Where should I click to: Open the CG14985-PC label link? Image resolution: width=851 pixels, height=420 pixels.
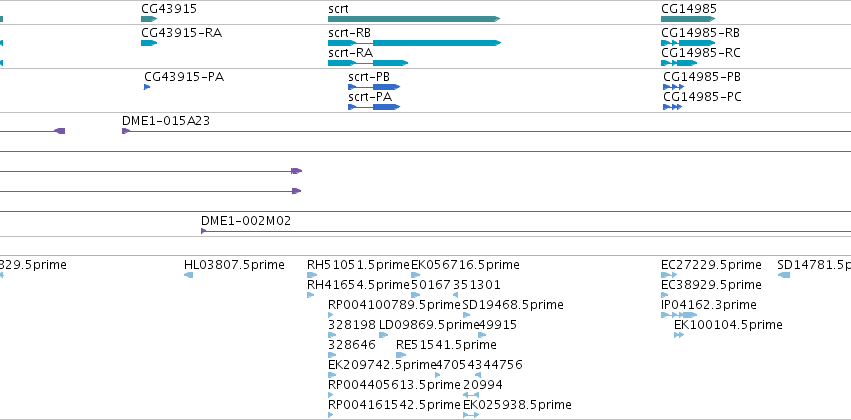coord(702,97)
